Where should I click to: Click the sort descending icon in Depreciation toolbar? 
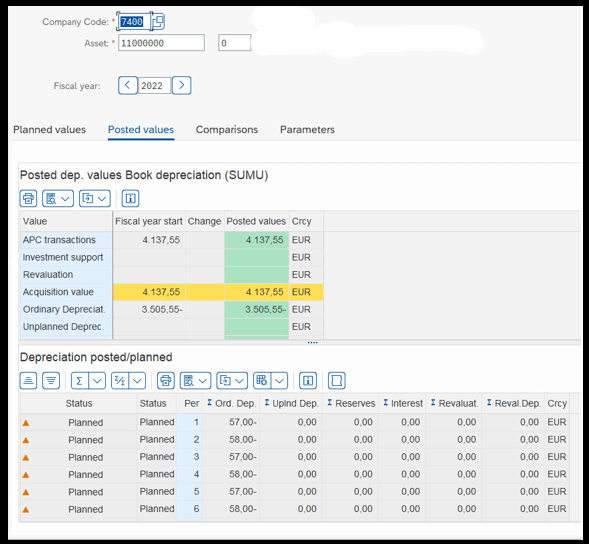51,381
